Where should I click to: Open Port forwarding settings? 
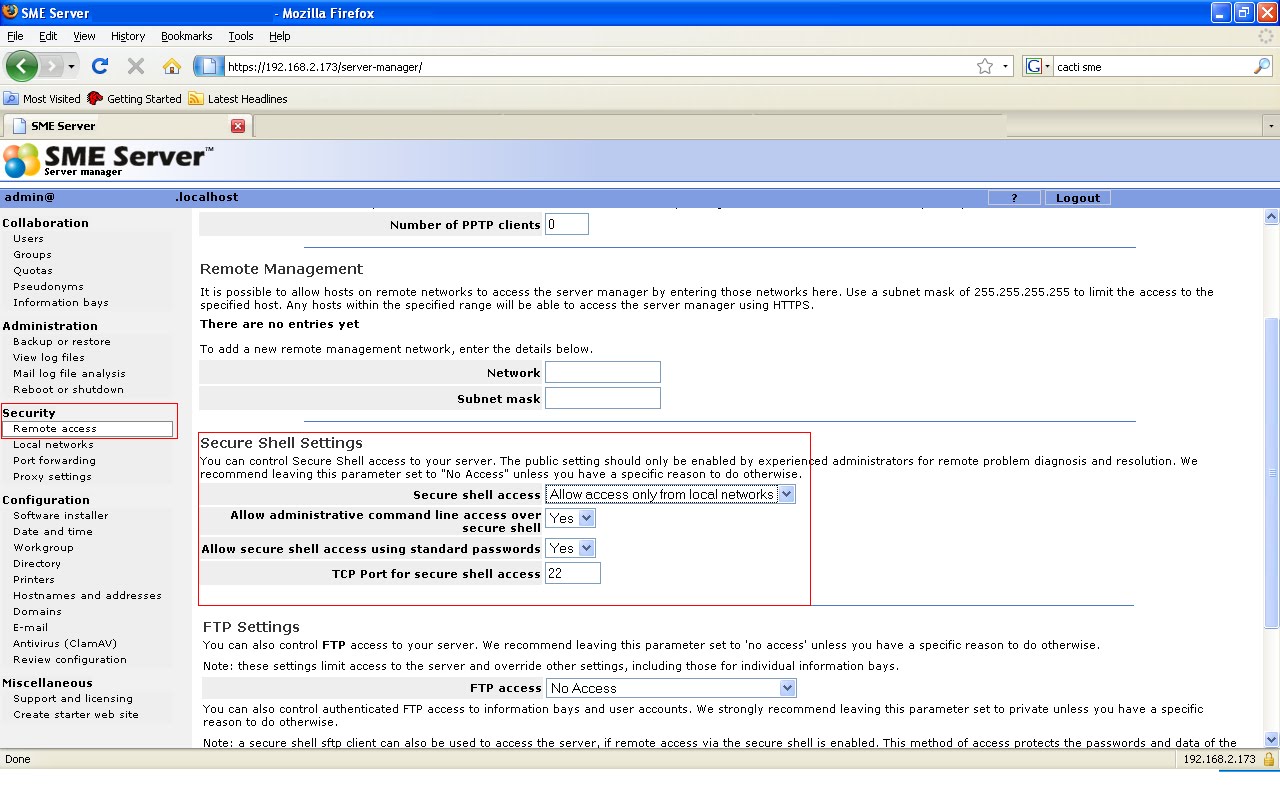54,461
